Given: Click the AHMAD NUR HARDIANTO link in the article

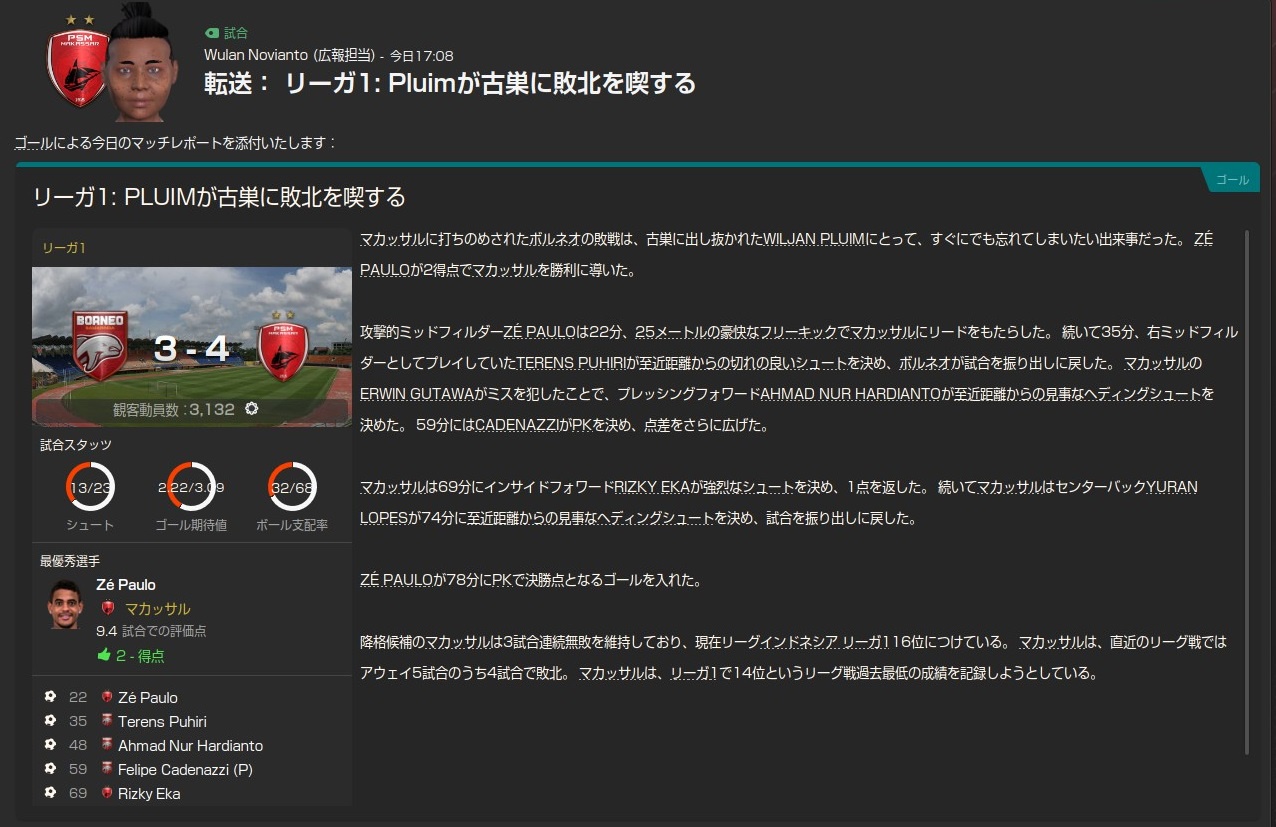Looking at the screenshot, I should click(850, 394).
